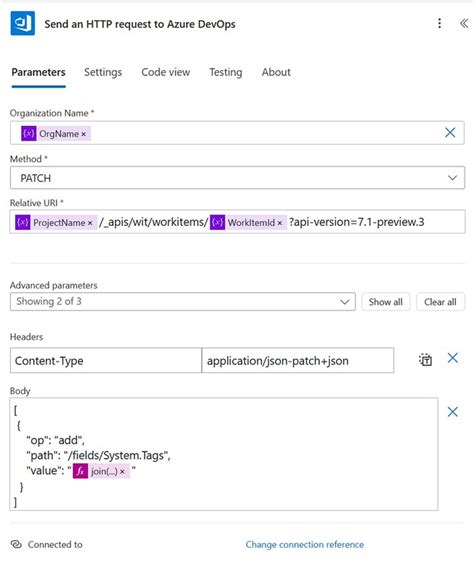Remove the join(...) expression from Body

coord(122,472)
